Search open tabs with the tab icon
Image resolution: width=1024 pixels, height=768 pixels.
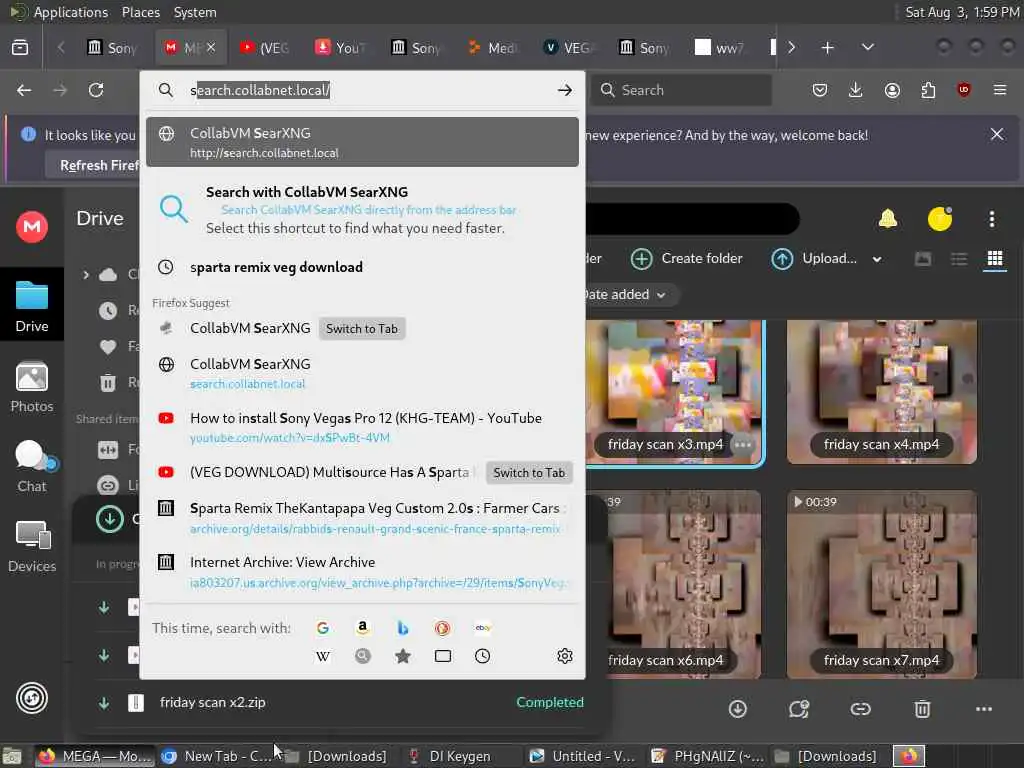(443, 656)
